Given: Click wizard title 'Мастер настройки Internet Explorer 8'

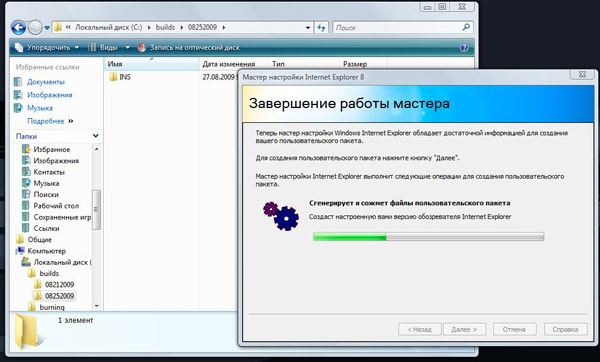Looking at the screenshot, I should [x=303, y=77].
